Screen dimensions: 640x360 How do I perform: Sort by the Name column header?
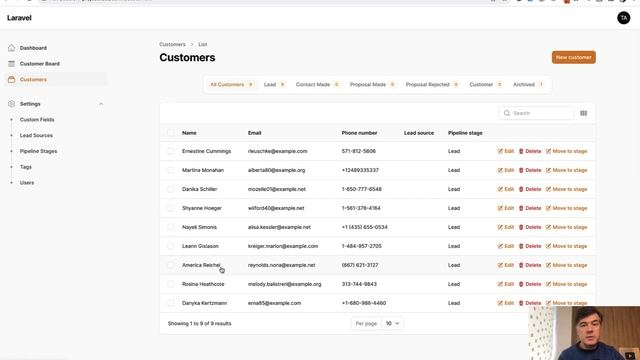pos(189,133)
